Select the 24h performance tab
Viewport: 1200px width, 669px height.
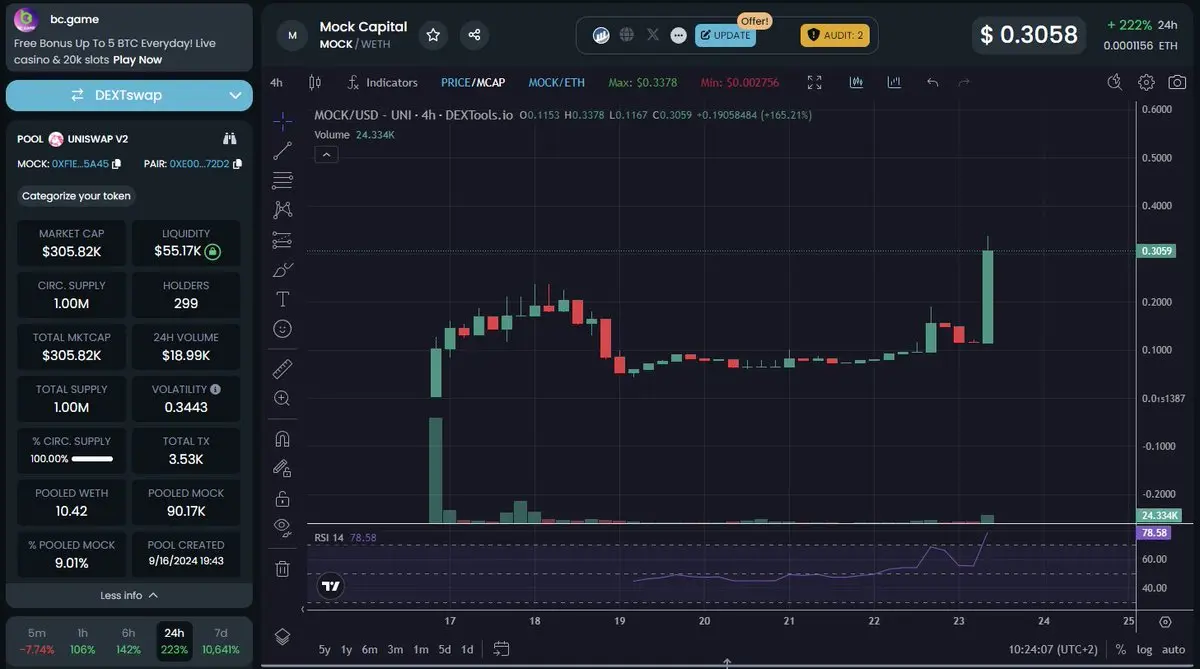[x=174, y=641]
